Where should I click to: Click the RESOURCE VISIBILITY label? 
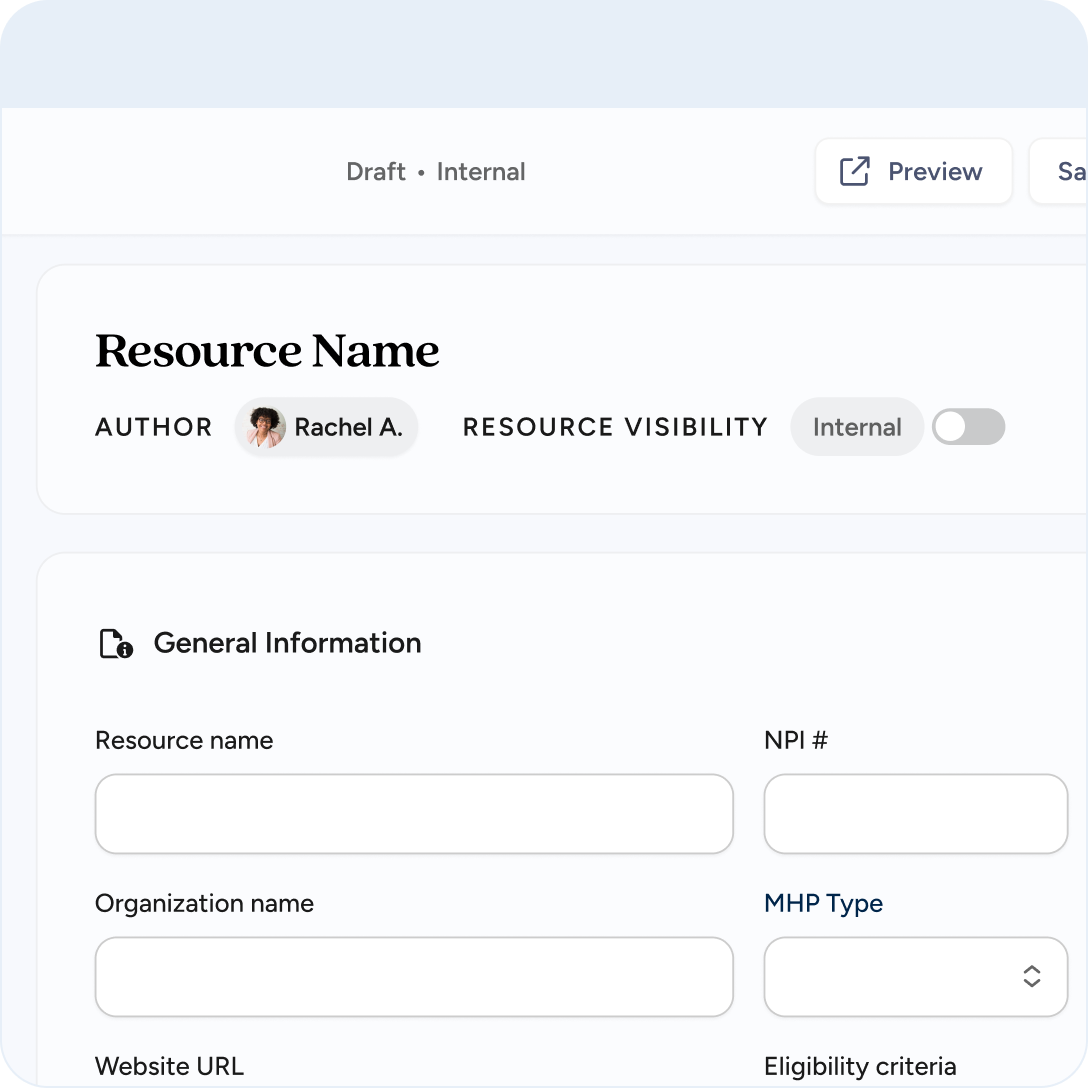pyautogui.click(x=615, y=427)
